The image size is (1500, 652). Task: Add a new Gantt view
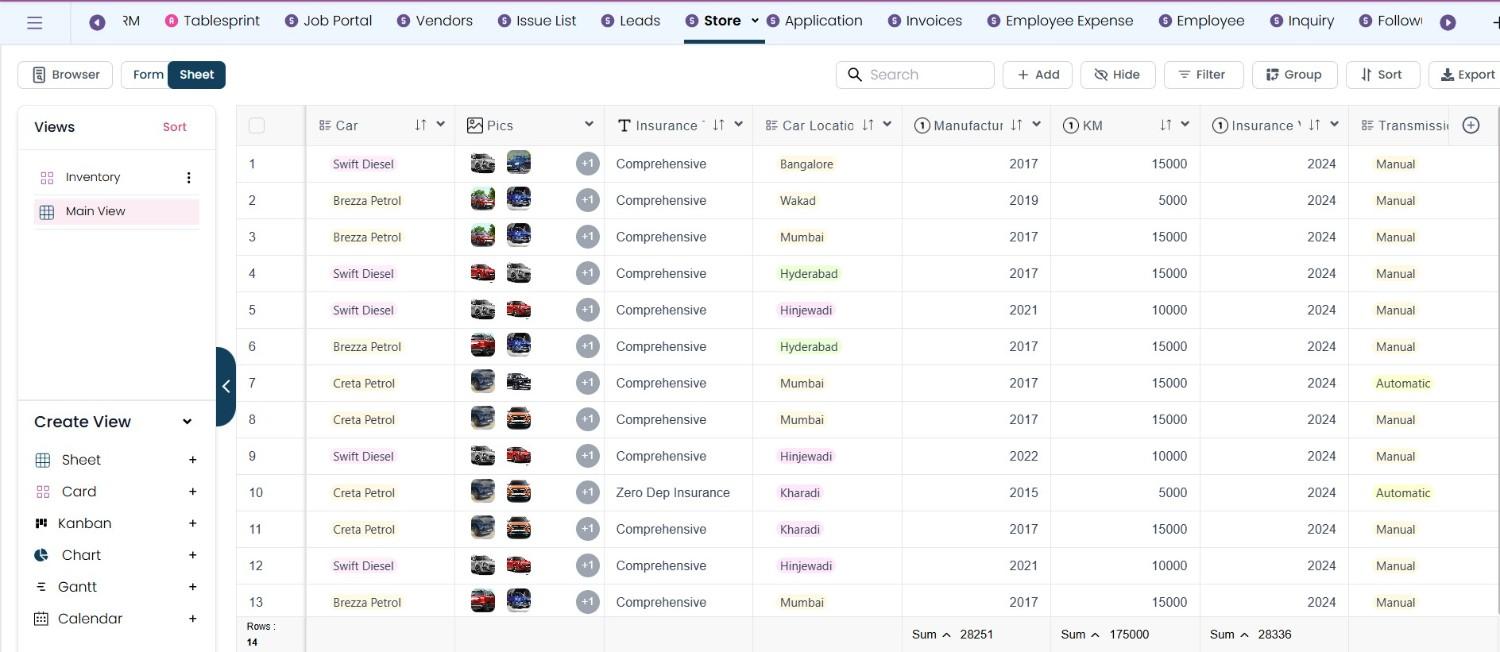(193, 587)
